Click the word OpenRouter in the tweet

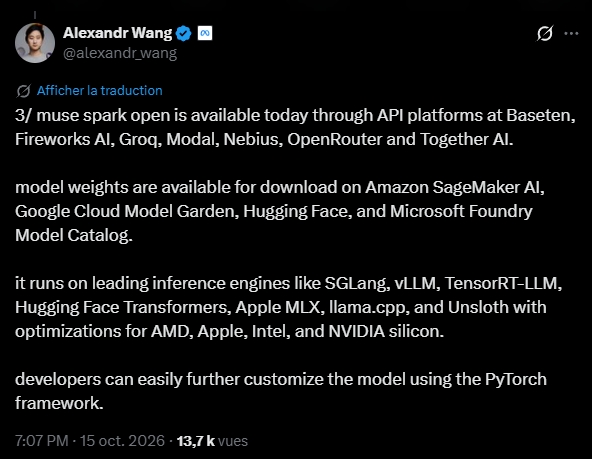335,139
